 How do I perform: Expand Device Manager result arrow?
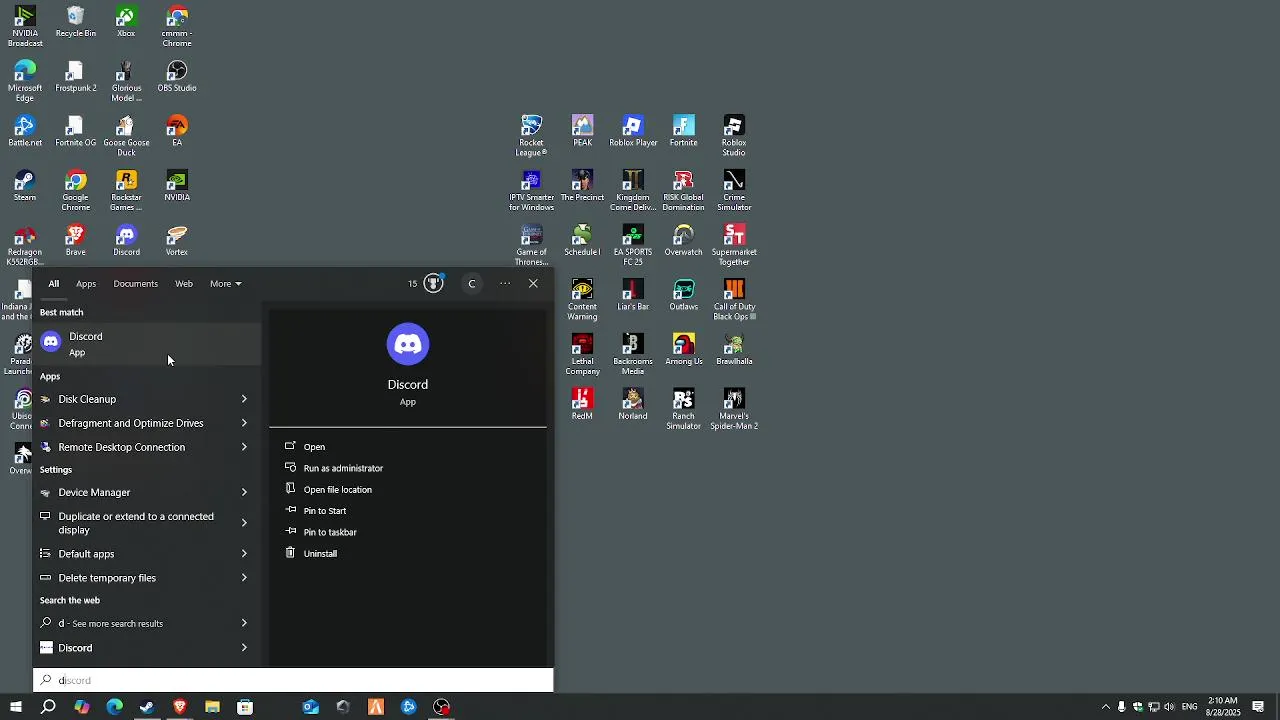click(244, 492)
